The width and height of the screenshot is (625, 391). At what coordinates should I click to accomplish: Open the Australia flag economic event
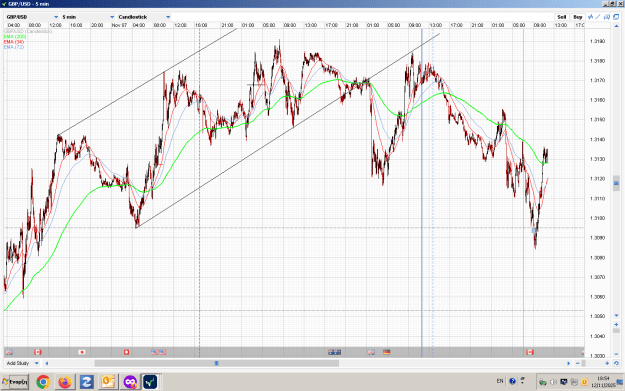coord(334,352)
